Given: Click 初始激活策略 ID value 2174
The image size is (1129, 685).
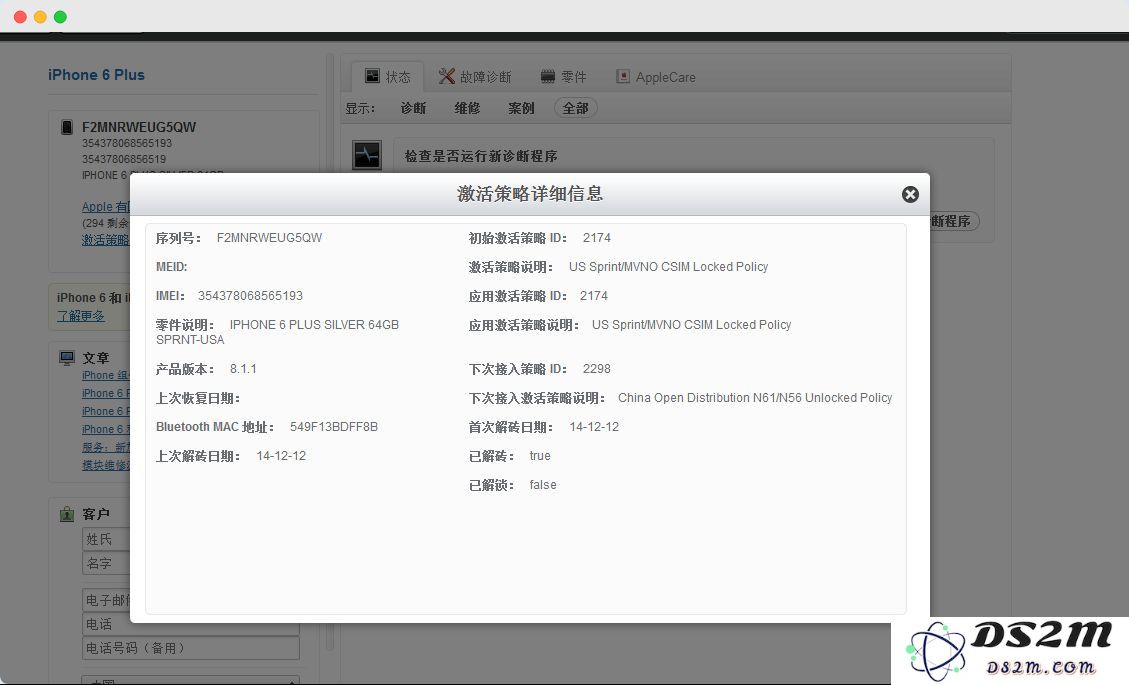Looking at the screenshot, I should (x=597, y=238).
